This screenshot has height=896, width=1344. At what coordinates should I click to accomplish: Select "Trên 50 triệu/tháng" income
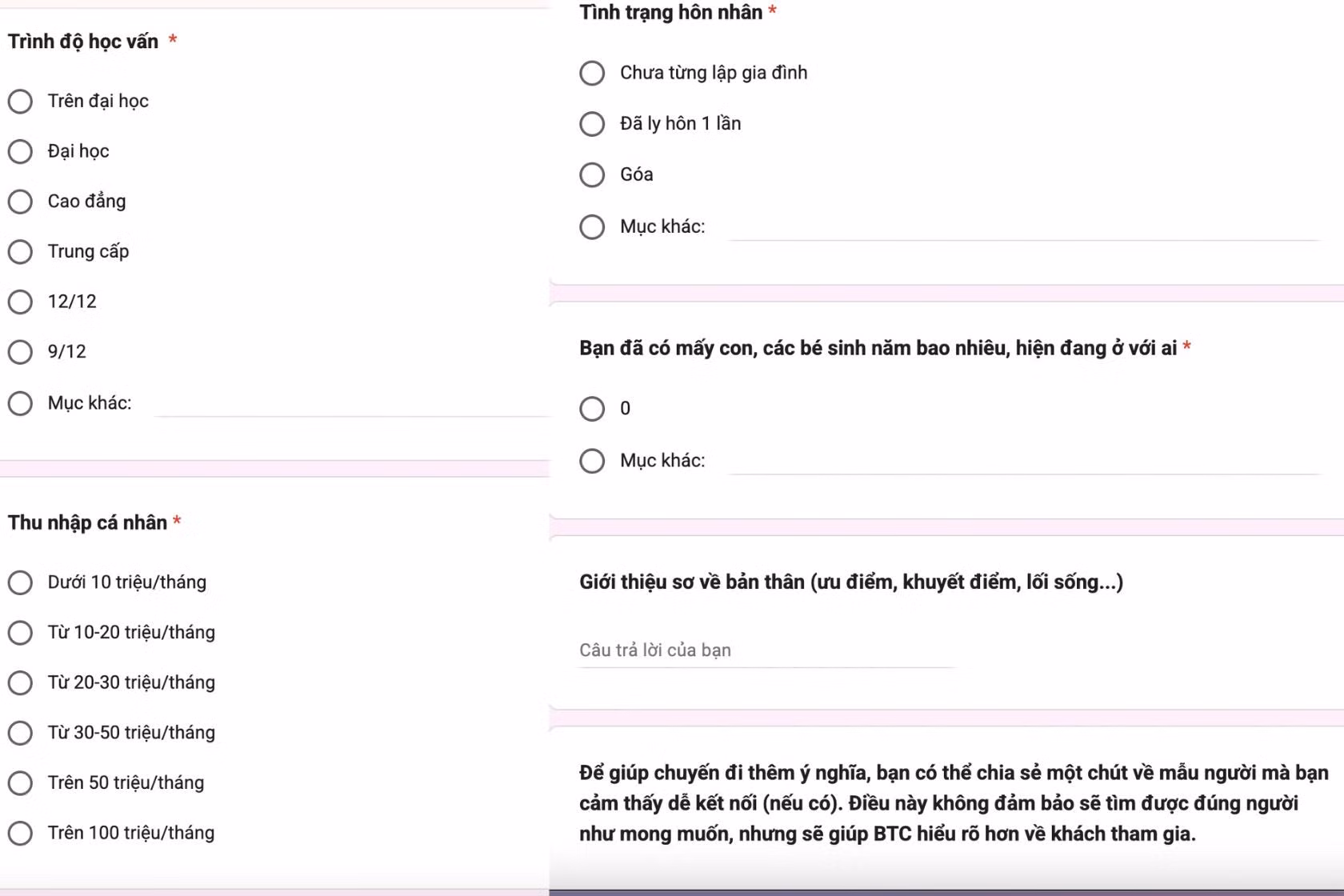20,783
